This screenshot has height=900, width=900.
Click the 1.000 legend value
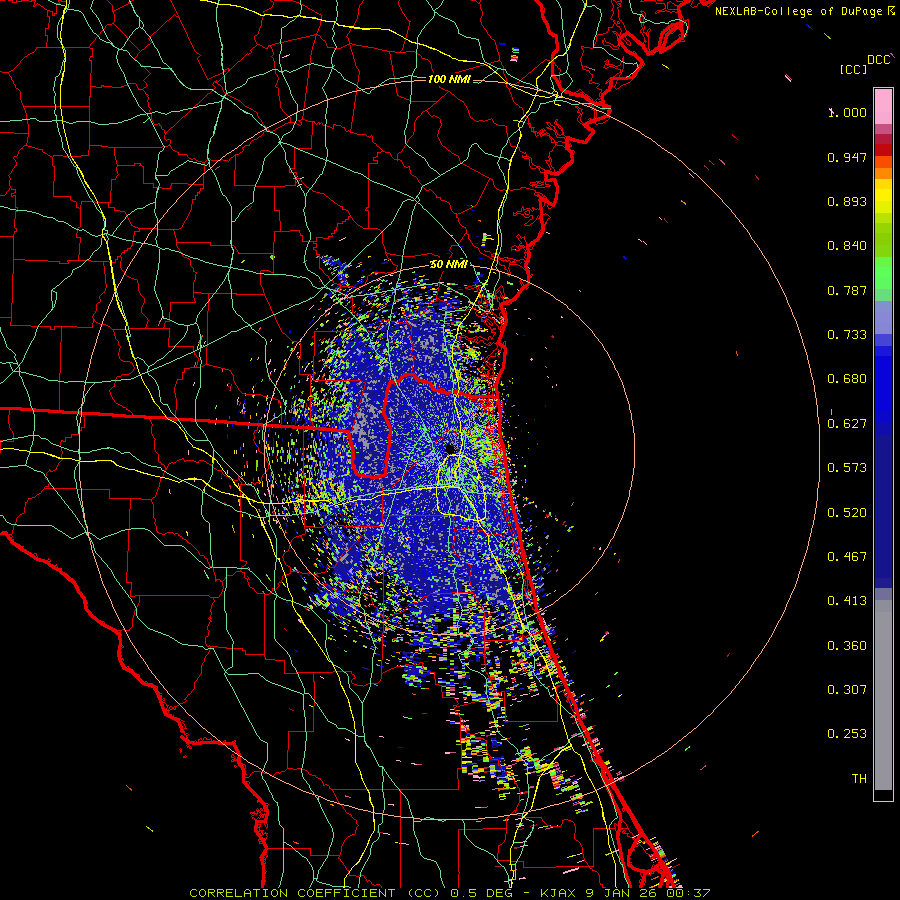pos(847,112)
